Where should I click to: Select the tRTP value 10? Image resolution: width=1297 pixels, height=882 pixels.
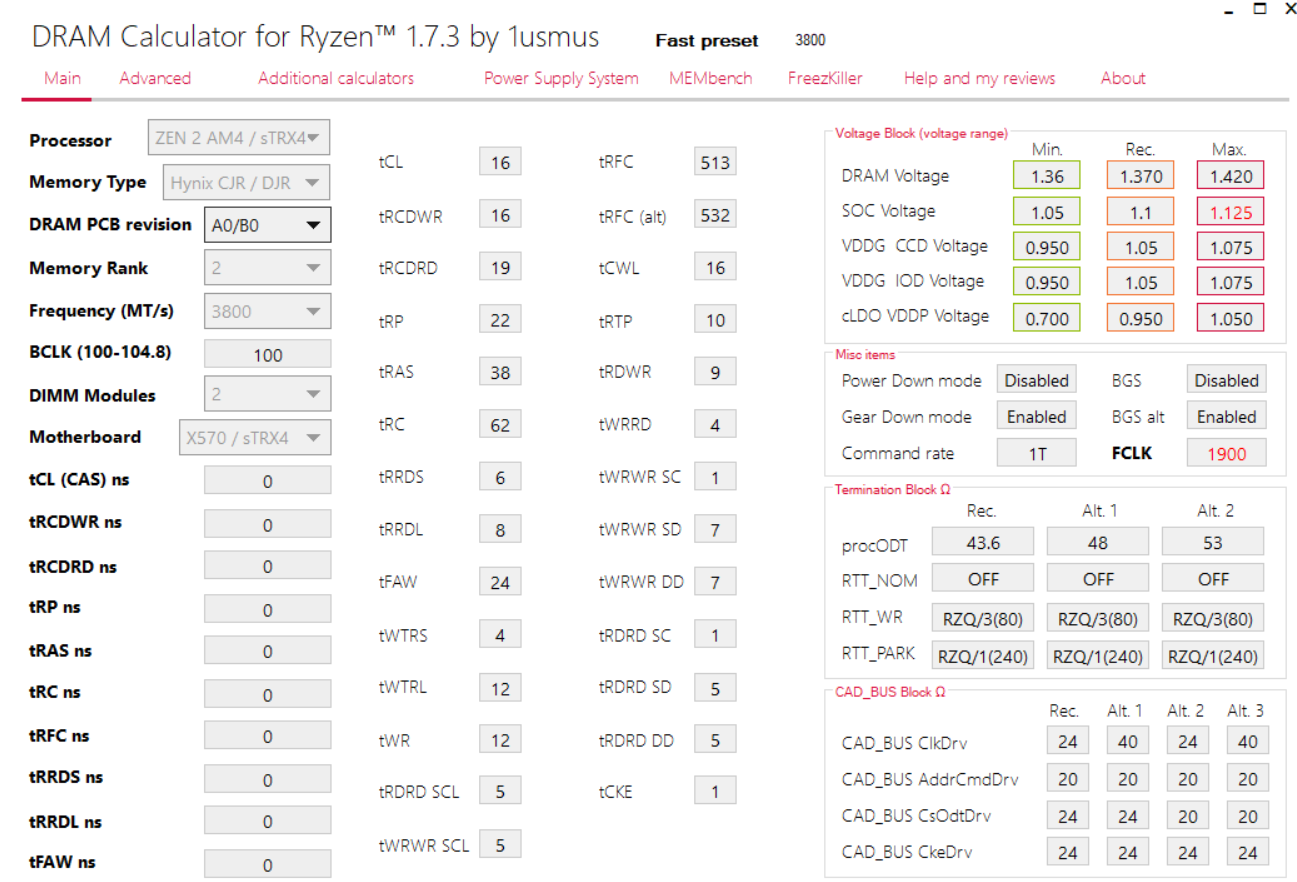pyautogui.click(x=715, y=320)
